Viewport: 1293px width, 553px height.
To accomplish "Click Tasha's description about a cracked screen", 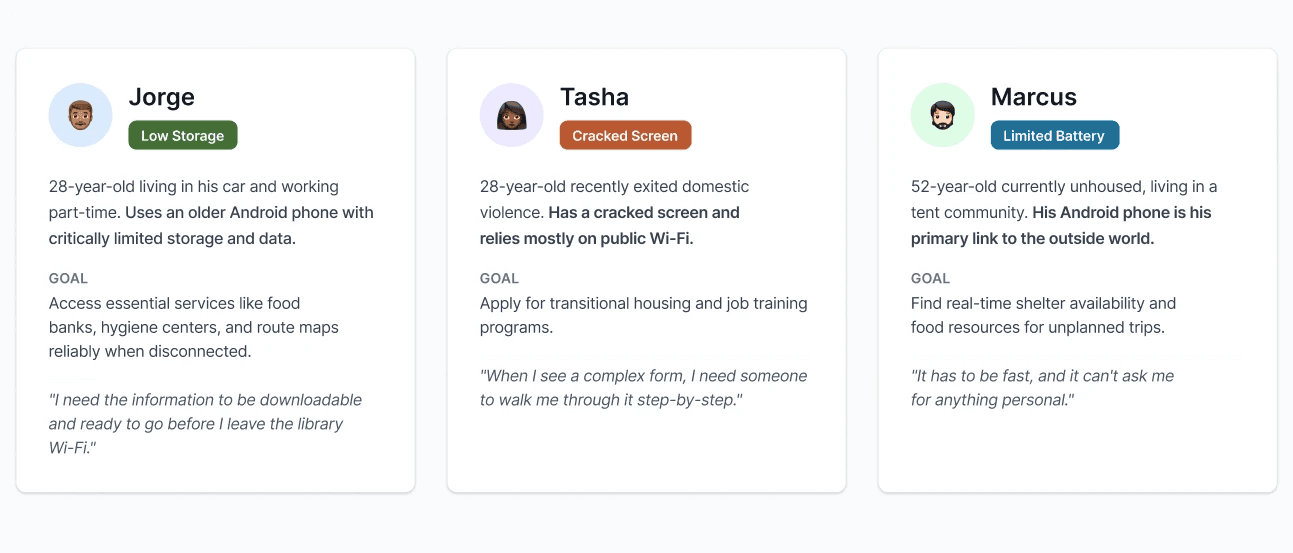I will pyautogui.click(x=614, y=212).
